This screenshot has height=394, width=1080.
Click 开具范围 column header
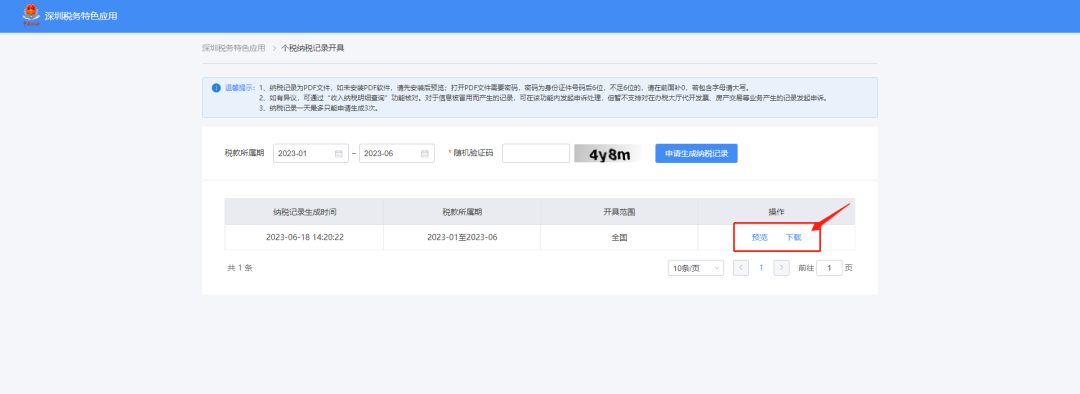(619, 211)
